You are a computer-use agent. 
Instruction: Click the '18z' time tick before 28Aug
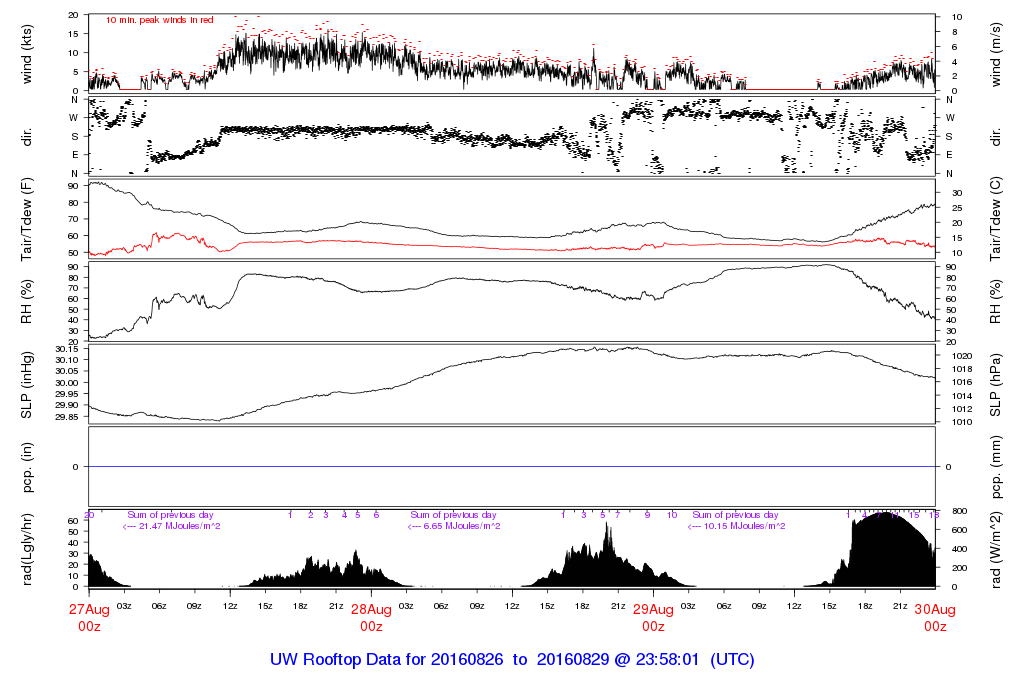click(x=300, y=606)
